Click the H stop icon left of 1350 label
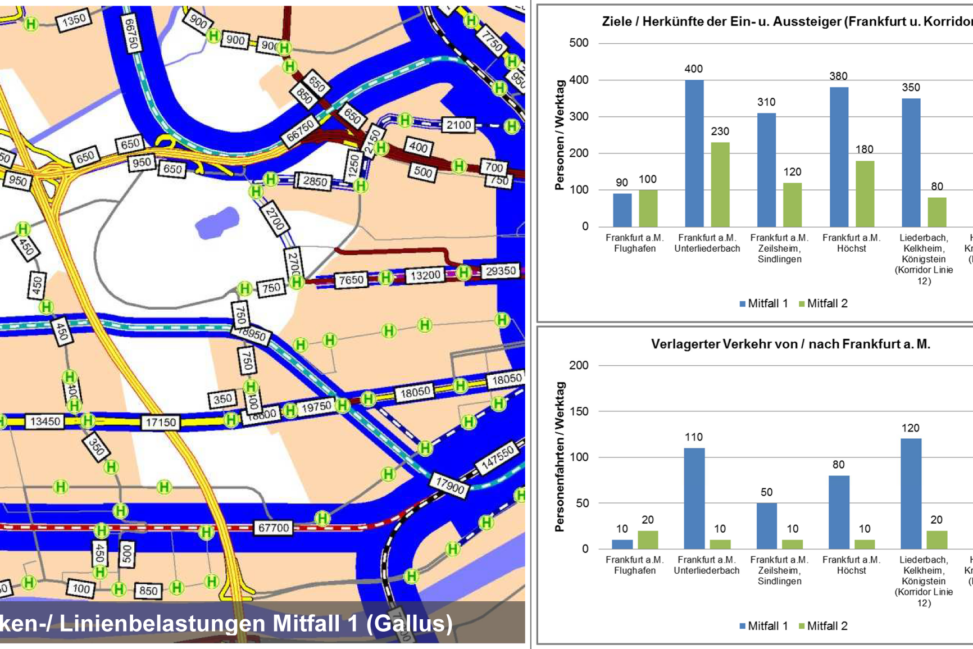This screenshot has height=649, width=973. pyautogui.click(x=32, y=25)
